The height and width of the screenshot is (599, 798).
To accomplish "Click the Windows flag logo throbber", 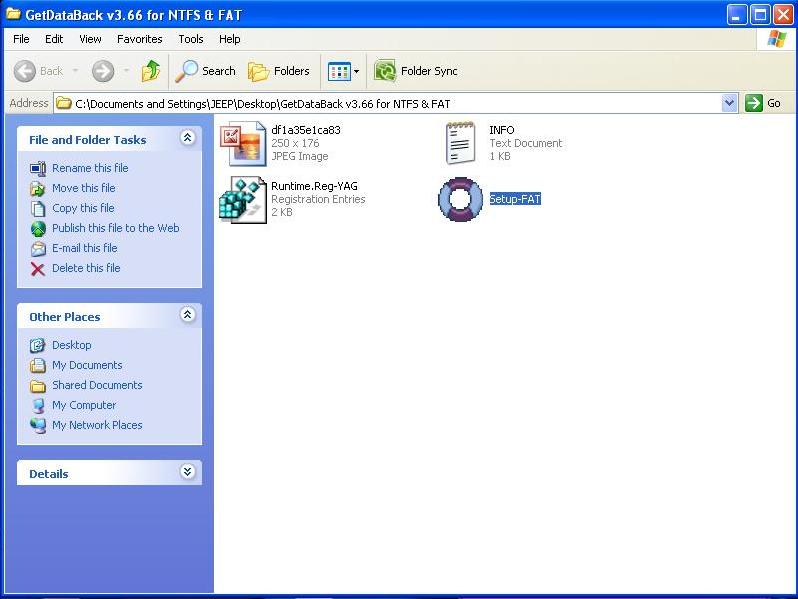I will pos(776,39).
